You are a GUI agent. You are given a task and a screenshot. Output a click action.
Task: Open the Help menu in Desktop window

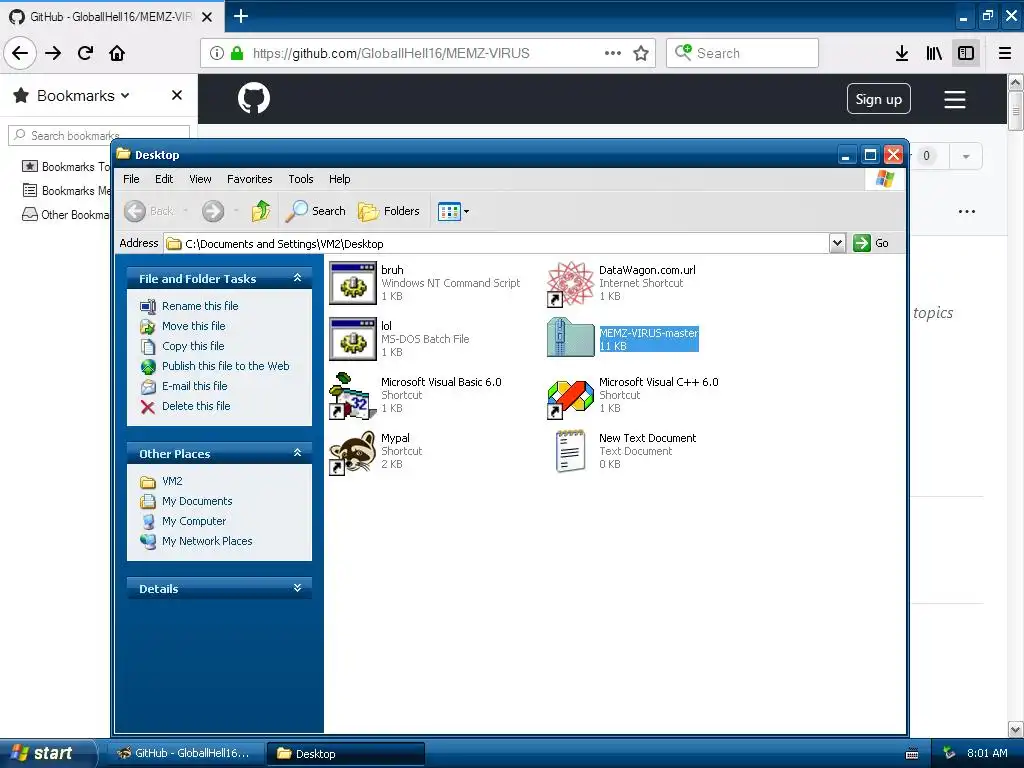pos(340,179)
